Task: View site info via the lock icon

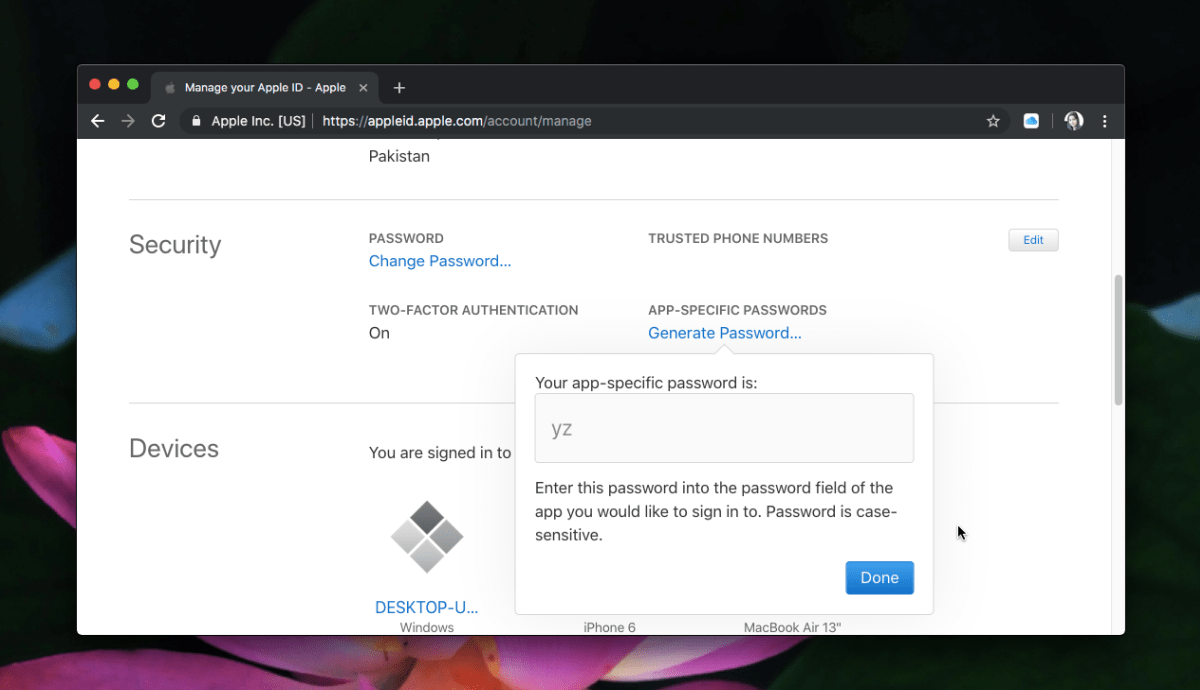Action: [x=196, y=121]
